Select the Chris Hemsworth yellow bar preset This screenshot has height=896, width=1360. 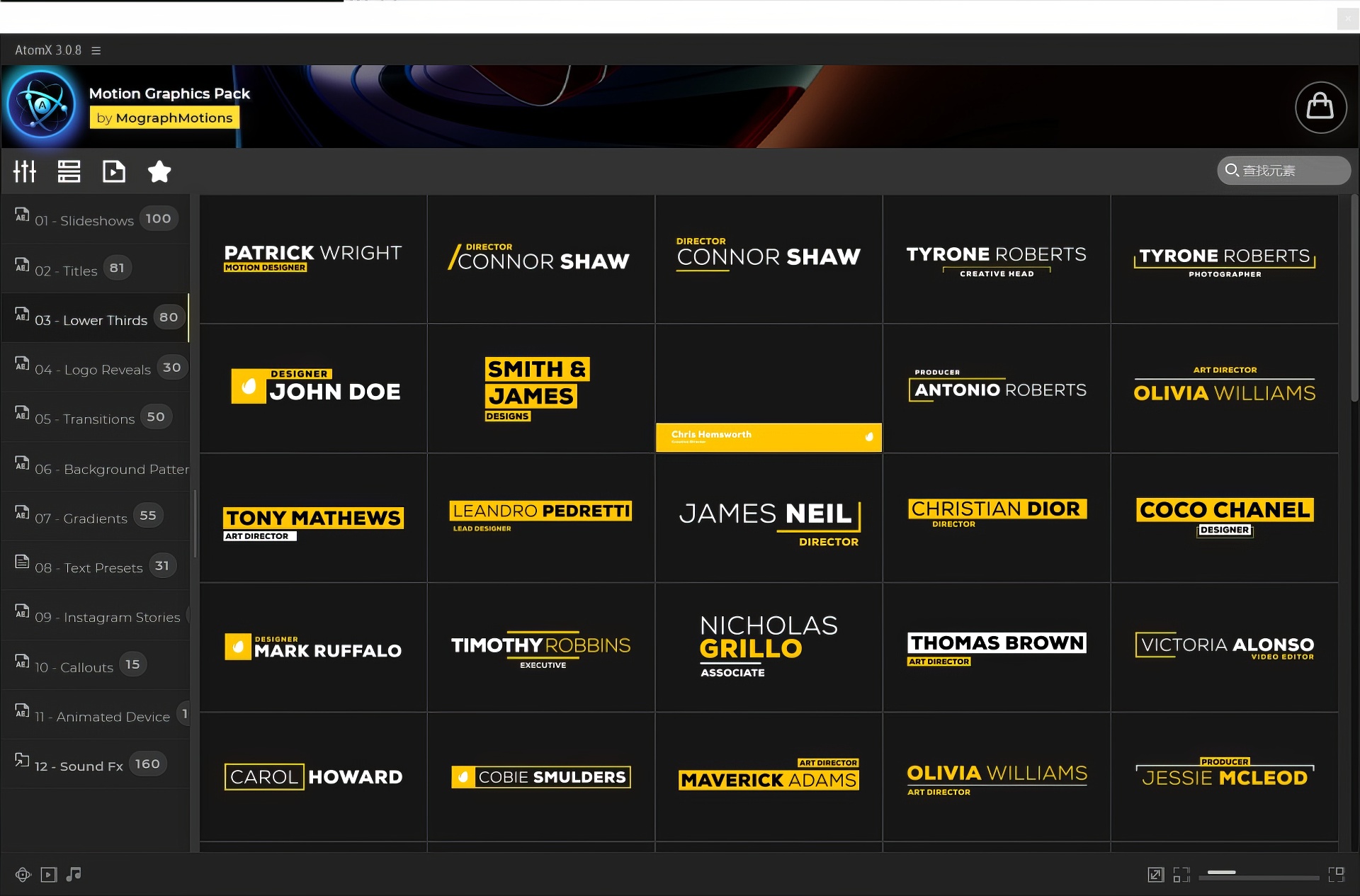point(769,389)
